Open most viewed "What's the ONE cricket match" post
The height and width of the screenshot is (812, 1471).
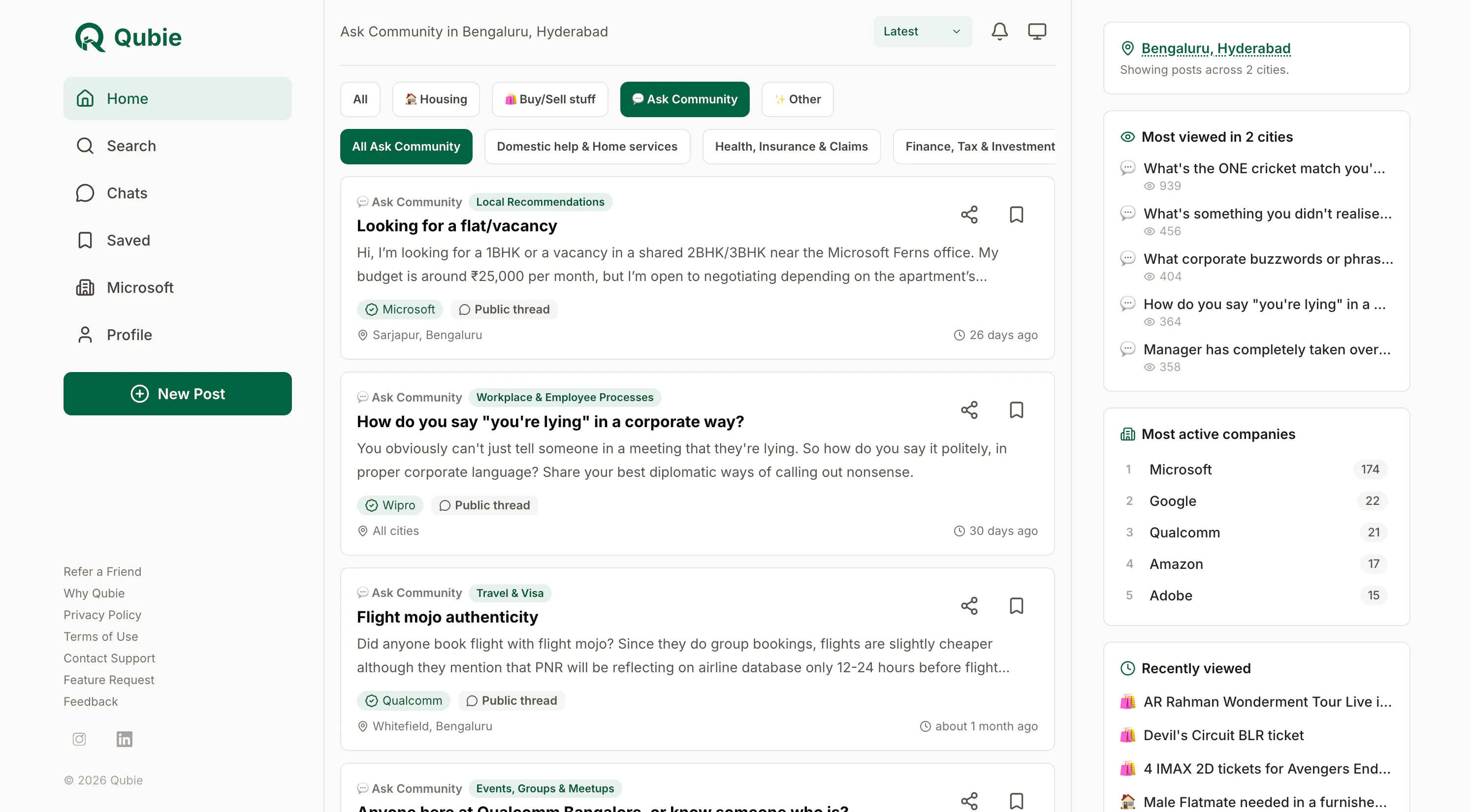tap(1264, 168)
